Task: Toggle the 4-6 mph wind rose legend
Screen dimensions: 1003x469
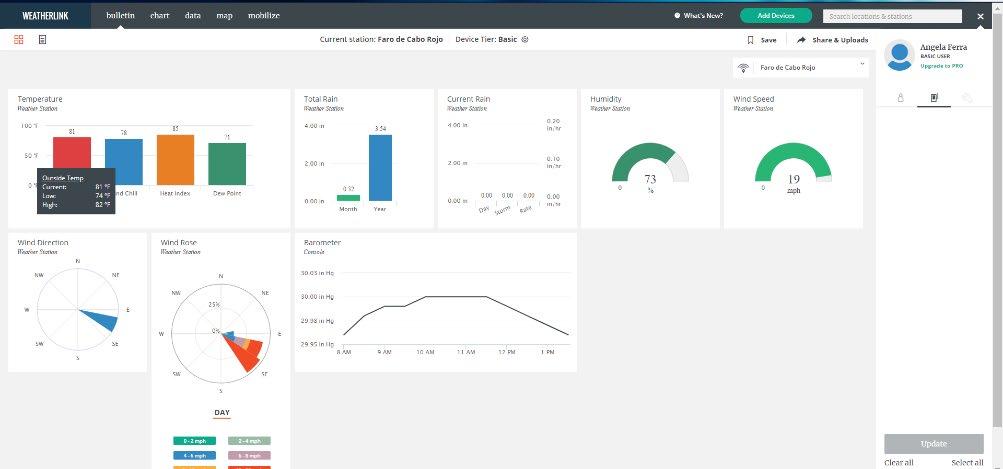Action: click(x=194, y=456)
